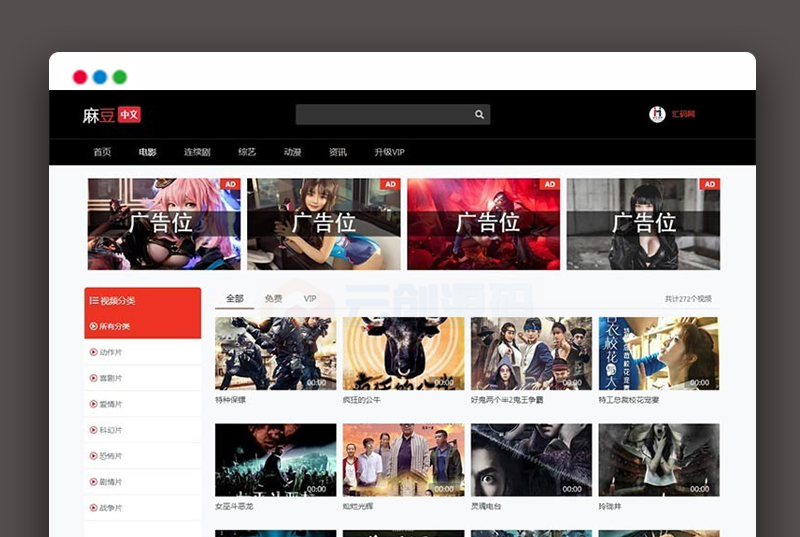This screenshot has height=537, width=800.
Task: Click the 特种保镖 title text
Action: [x=230, y=400]
